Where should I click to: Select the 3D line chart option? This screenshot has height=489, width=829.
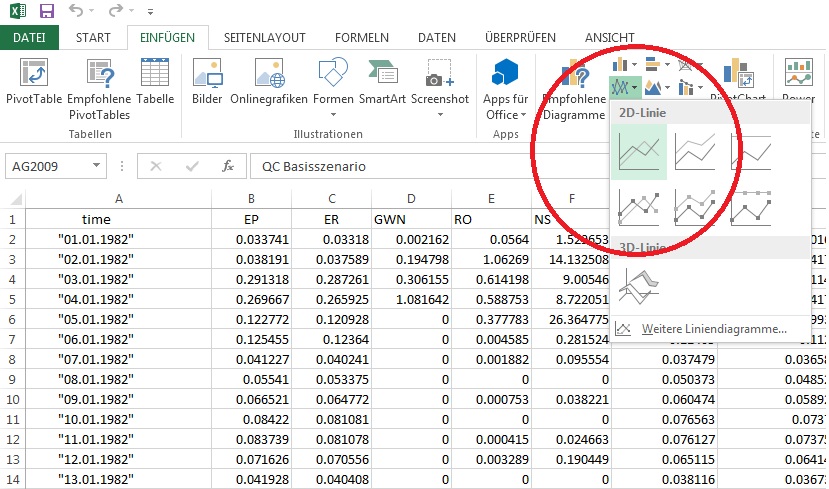(638, 286)
